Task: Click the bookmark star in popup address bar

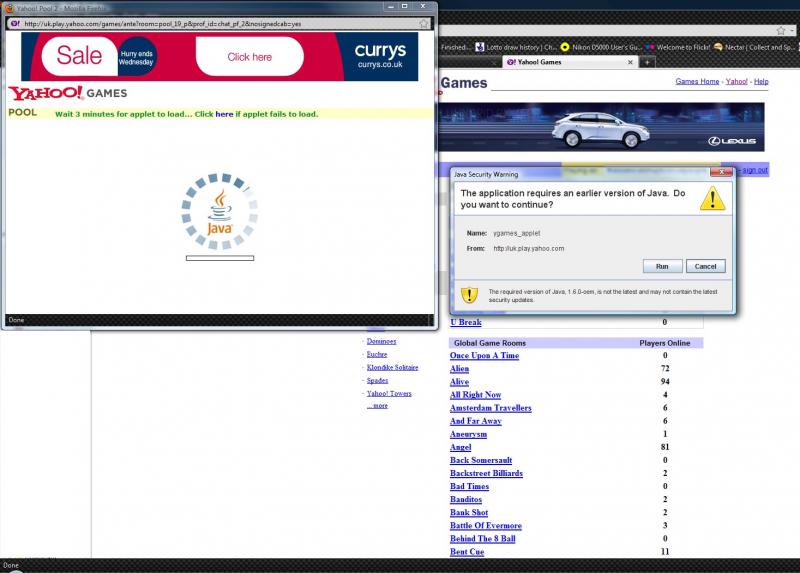Action: 423,23
